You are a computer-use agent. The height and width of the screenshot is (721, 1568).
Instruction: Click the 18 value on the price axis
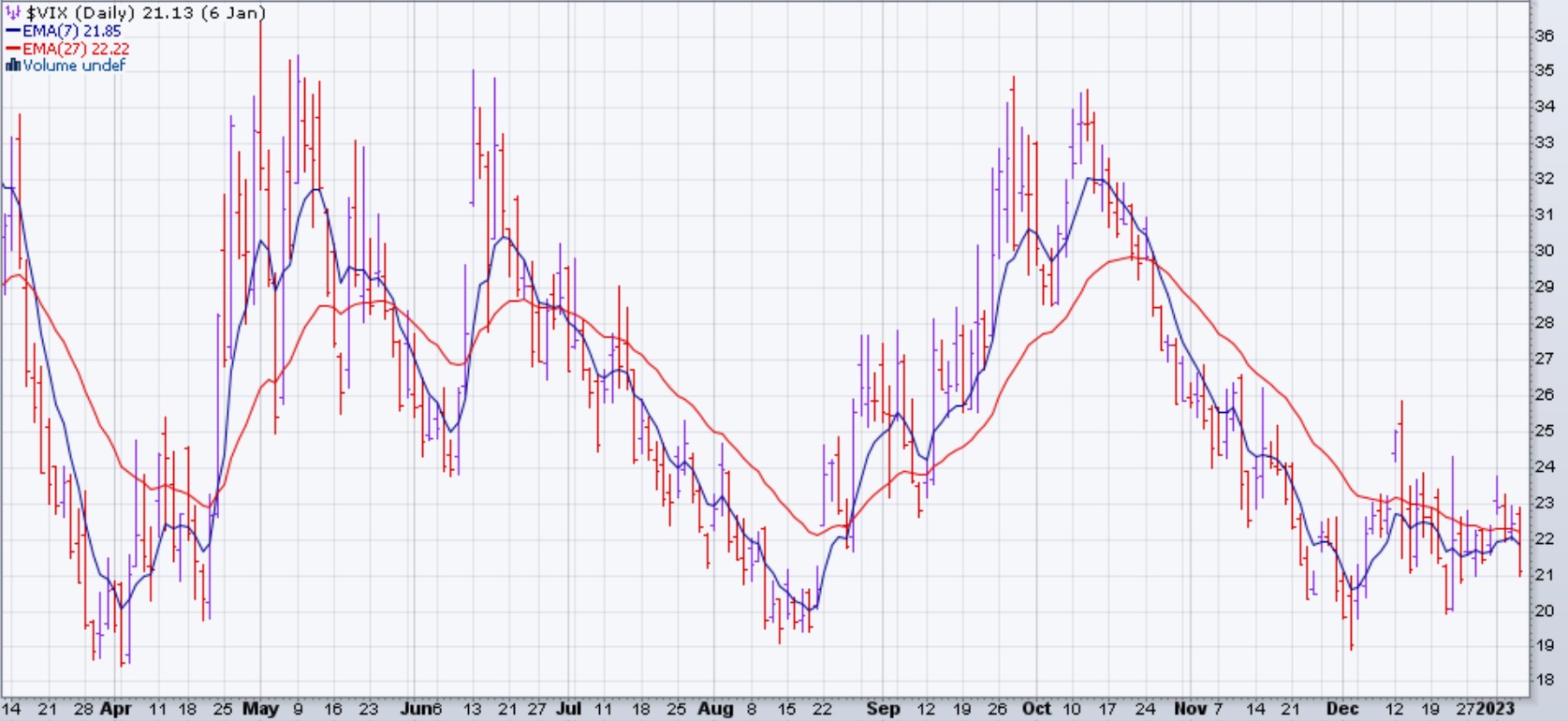click(x=1545, y=681)
